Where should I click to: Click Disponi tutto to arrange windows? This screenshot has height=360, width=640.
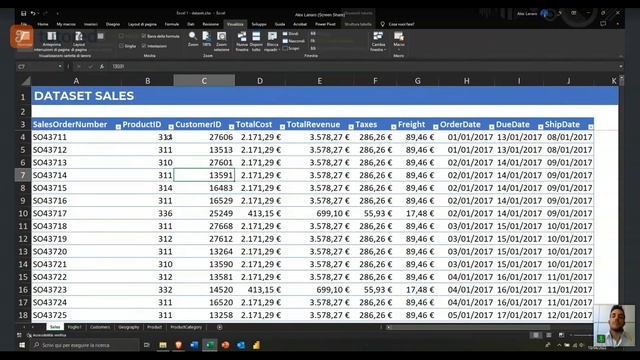[256, 42]
